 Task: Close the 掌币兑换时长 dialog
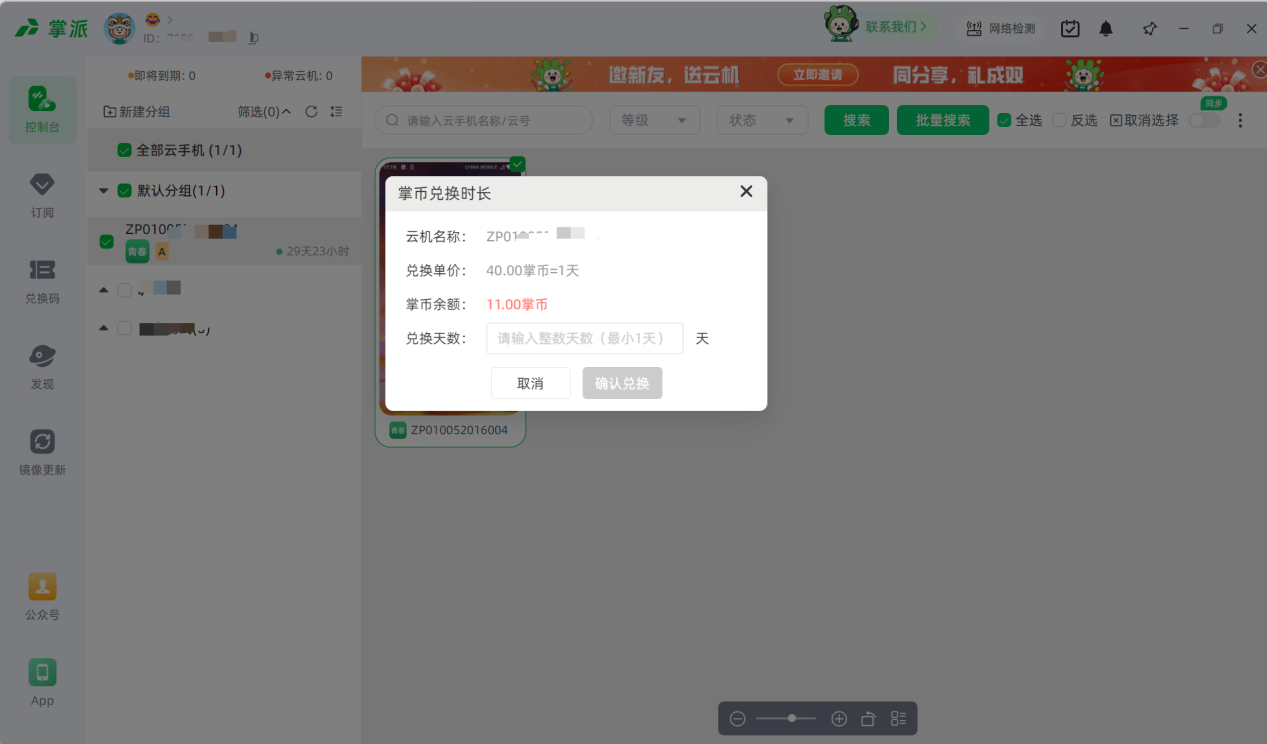pos(746,191)
